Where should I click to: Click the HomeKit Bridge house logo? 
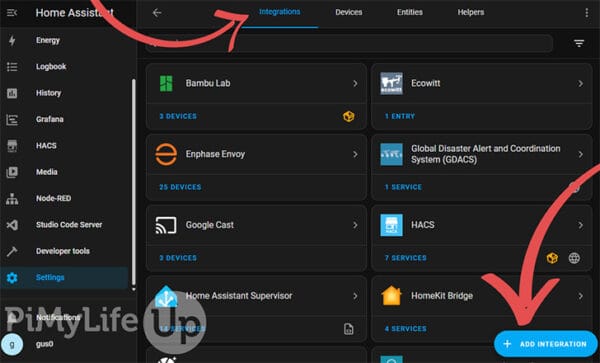pos(391,296)
